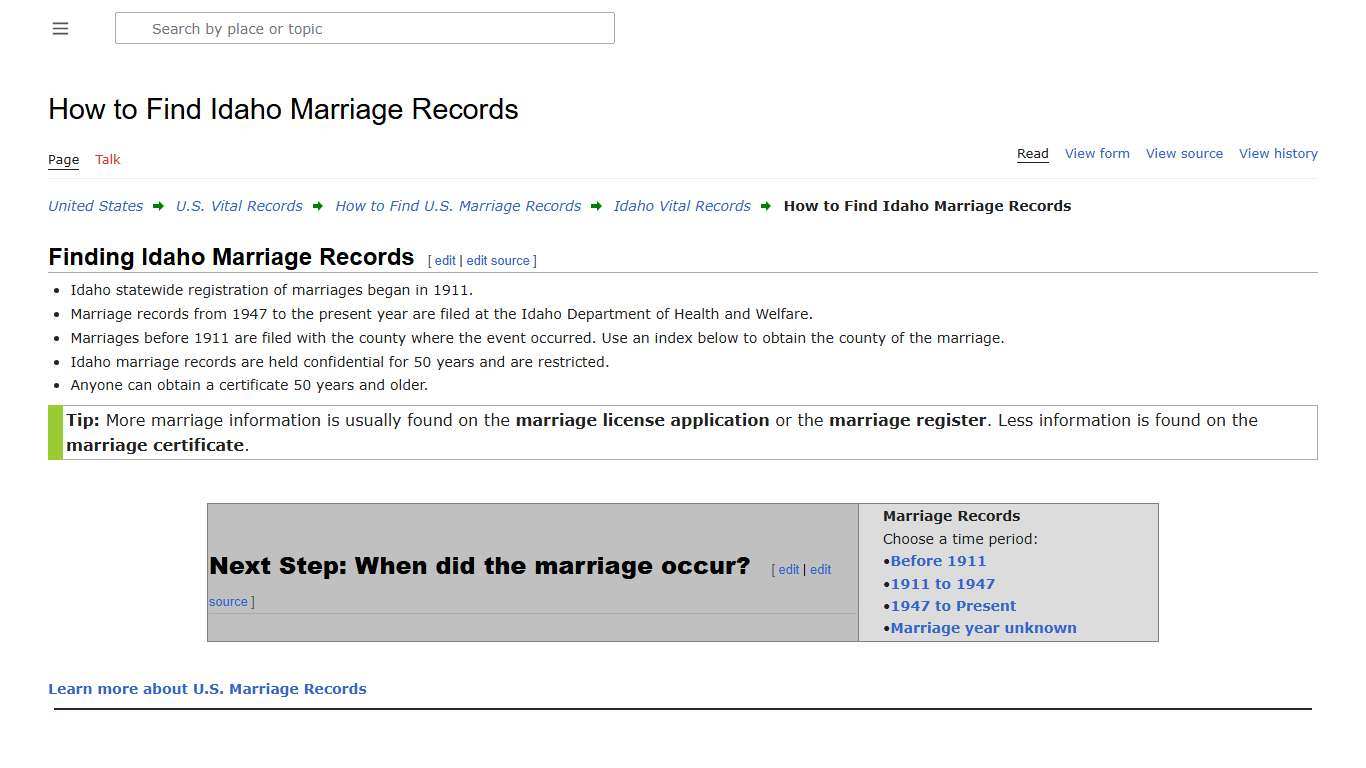Open View history
The height and width of the screenshot is (768, 1366).
(x=1278, y=153)
